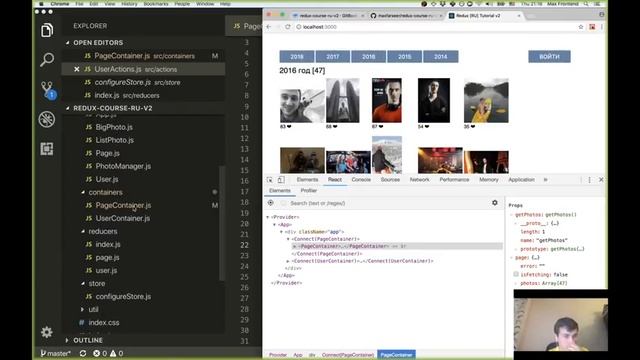Switch to the DevTools Elements tab
This screenshot has width=640, height=360.
(x=307, y=180)
